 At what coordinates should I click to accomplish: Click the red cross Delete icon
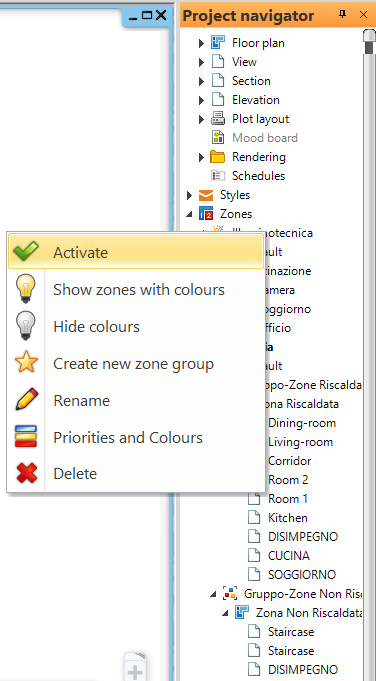pyautogui.click(x=26, y=473)
